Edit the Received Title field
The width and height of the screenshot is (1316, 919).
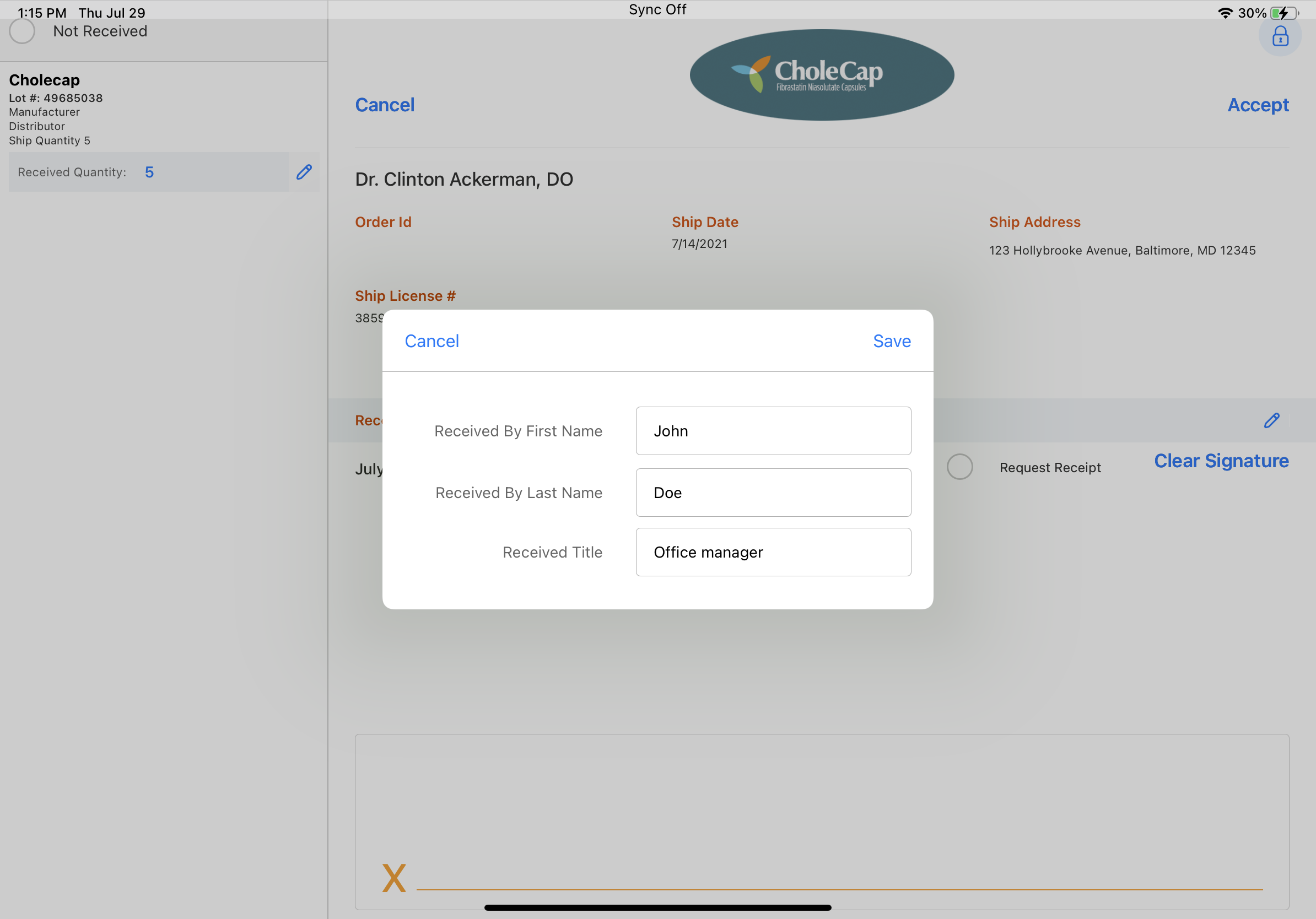[773, 552]
